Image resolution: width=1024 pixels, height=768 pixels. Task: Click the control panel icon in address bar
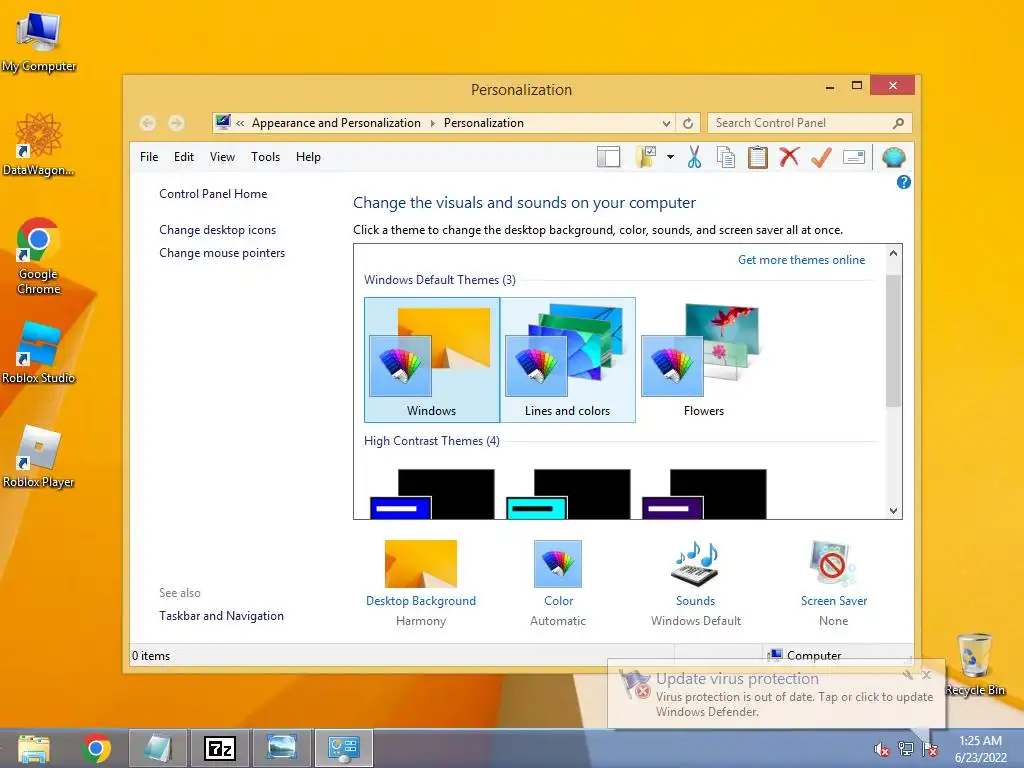(x=223, y=122)
